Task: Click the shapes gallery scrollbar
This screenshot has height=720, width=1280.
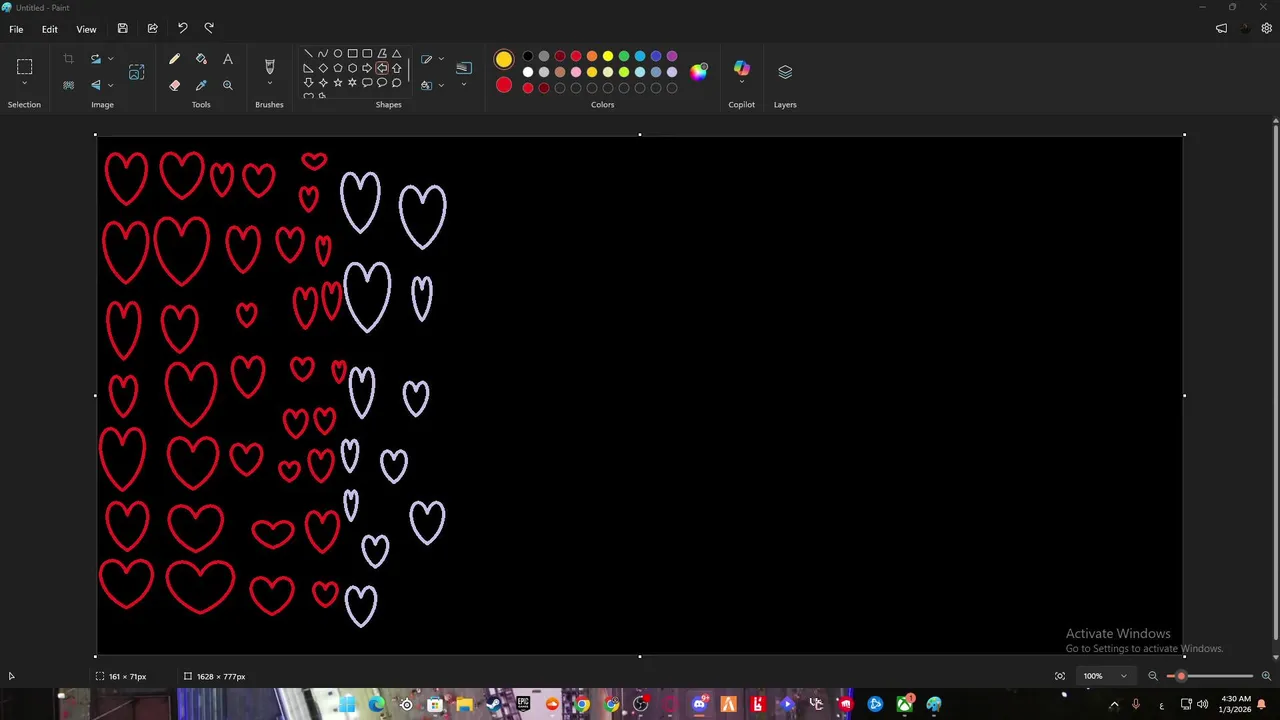Action: pos(408,72)
